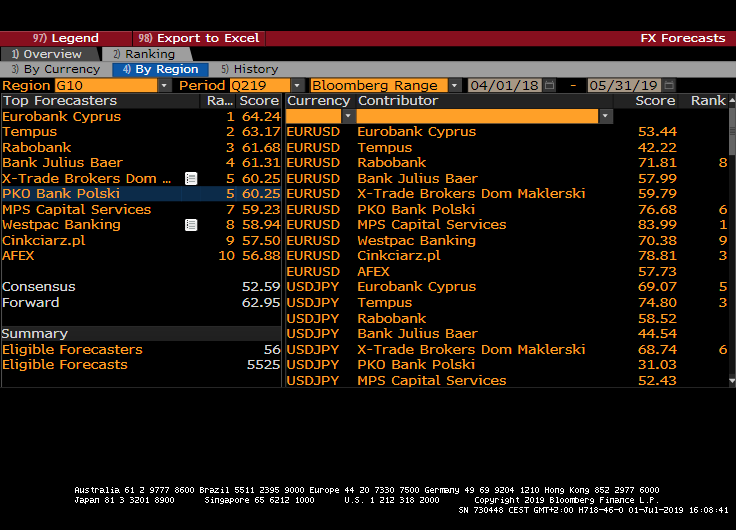The image size is (736, 530).
Task: Expand the Region G10 dropdown
Action: (x=163, y=86)
